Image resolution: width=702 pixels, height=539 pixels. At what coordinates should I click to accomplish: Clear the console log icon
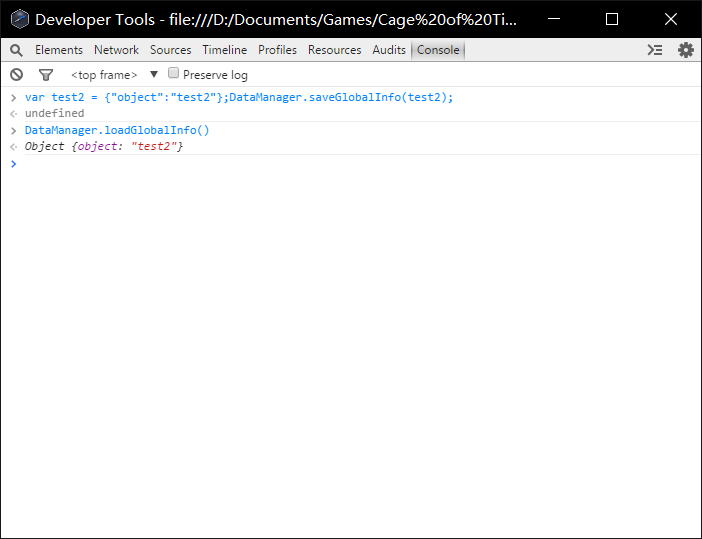[x=17, y=75]
